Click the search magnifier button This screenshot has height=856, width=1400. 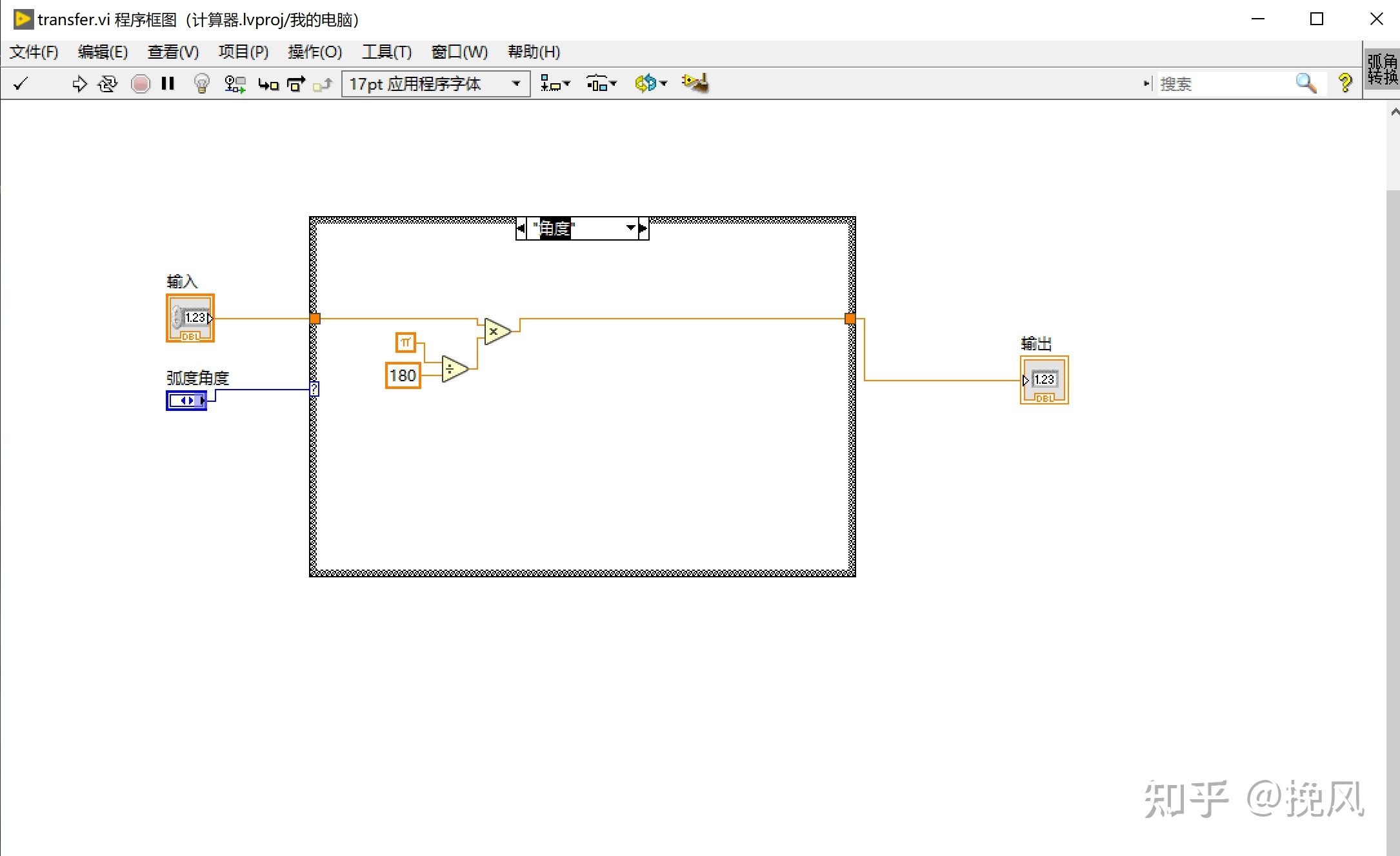(x=1306, y=83)
